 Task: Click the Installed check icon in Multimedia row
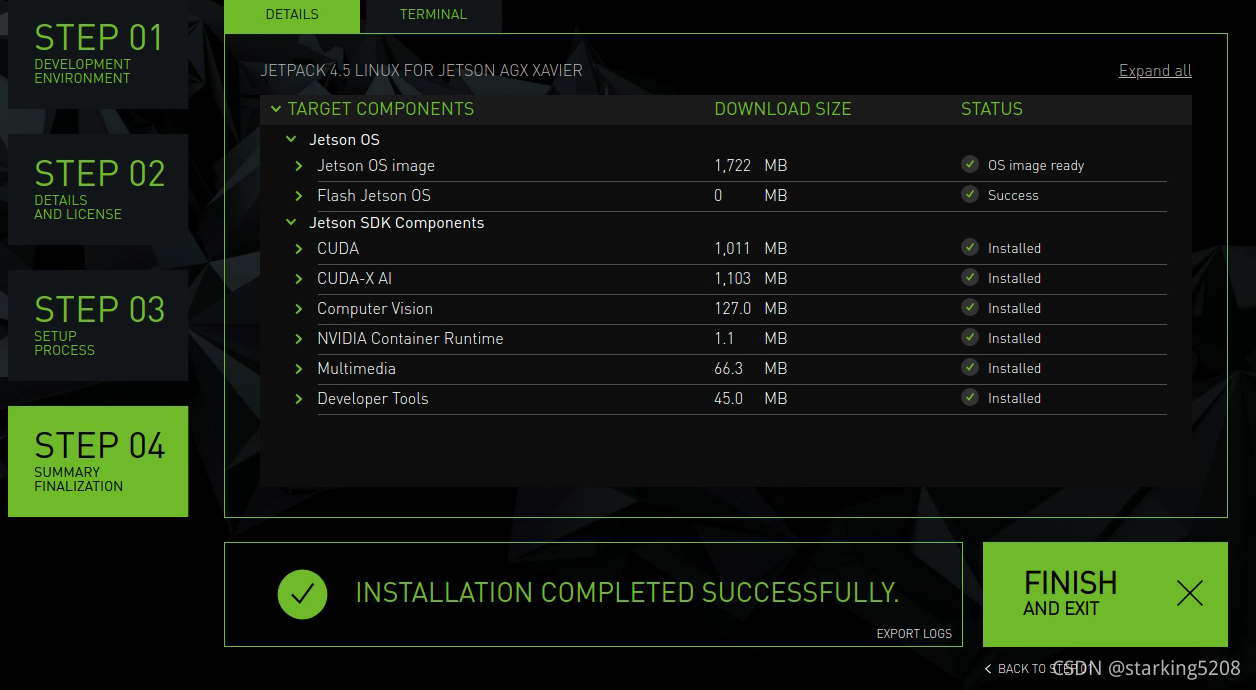coord(969,367)
